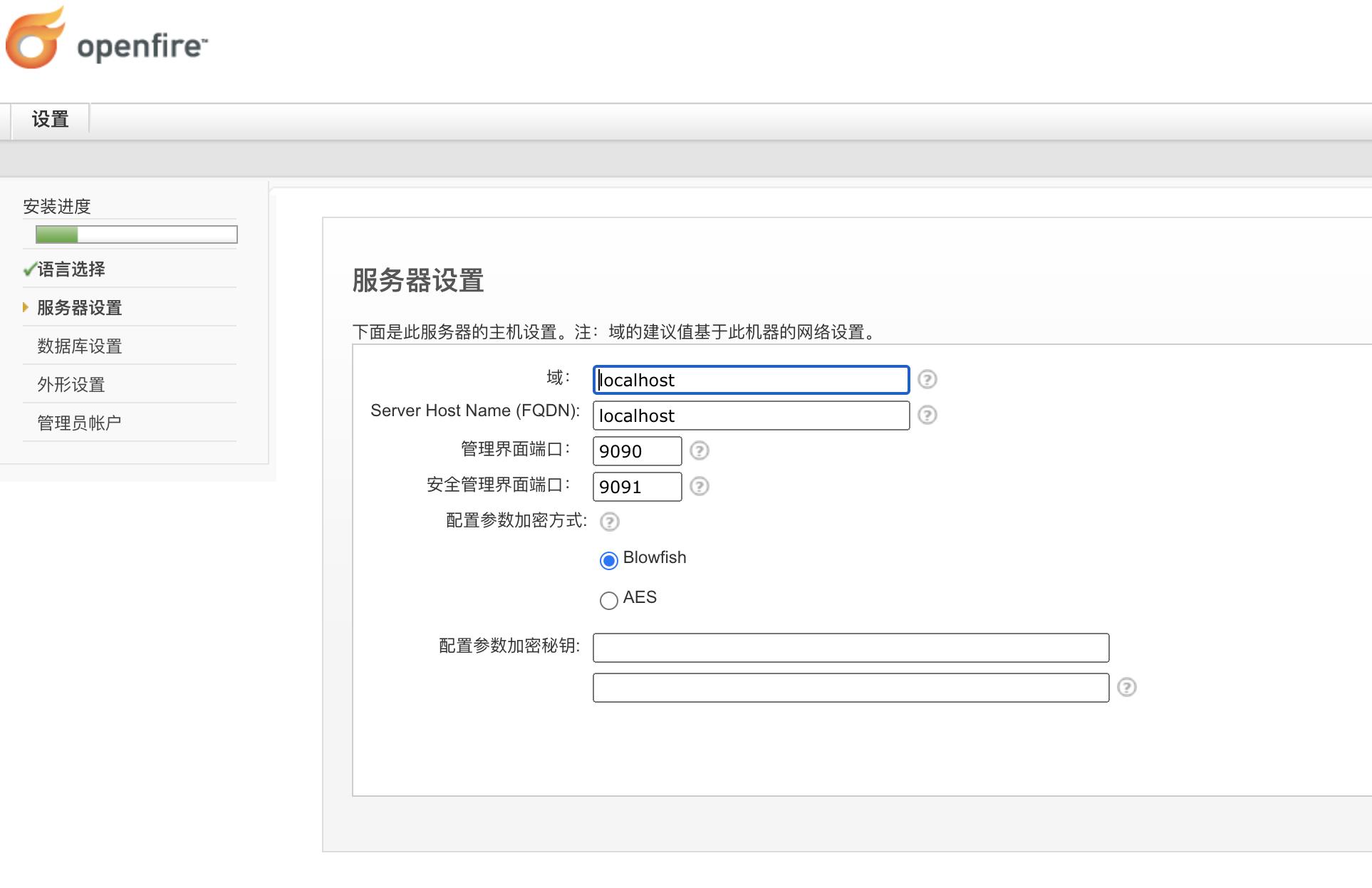Select 管理员帐户 step in sidebar
The image size is (1372, 888).
tap(79, 423)
